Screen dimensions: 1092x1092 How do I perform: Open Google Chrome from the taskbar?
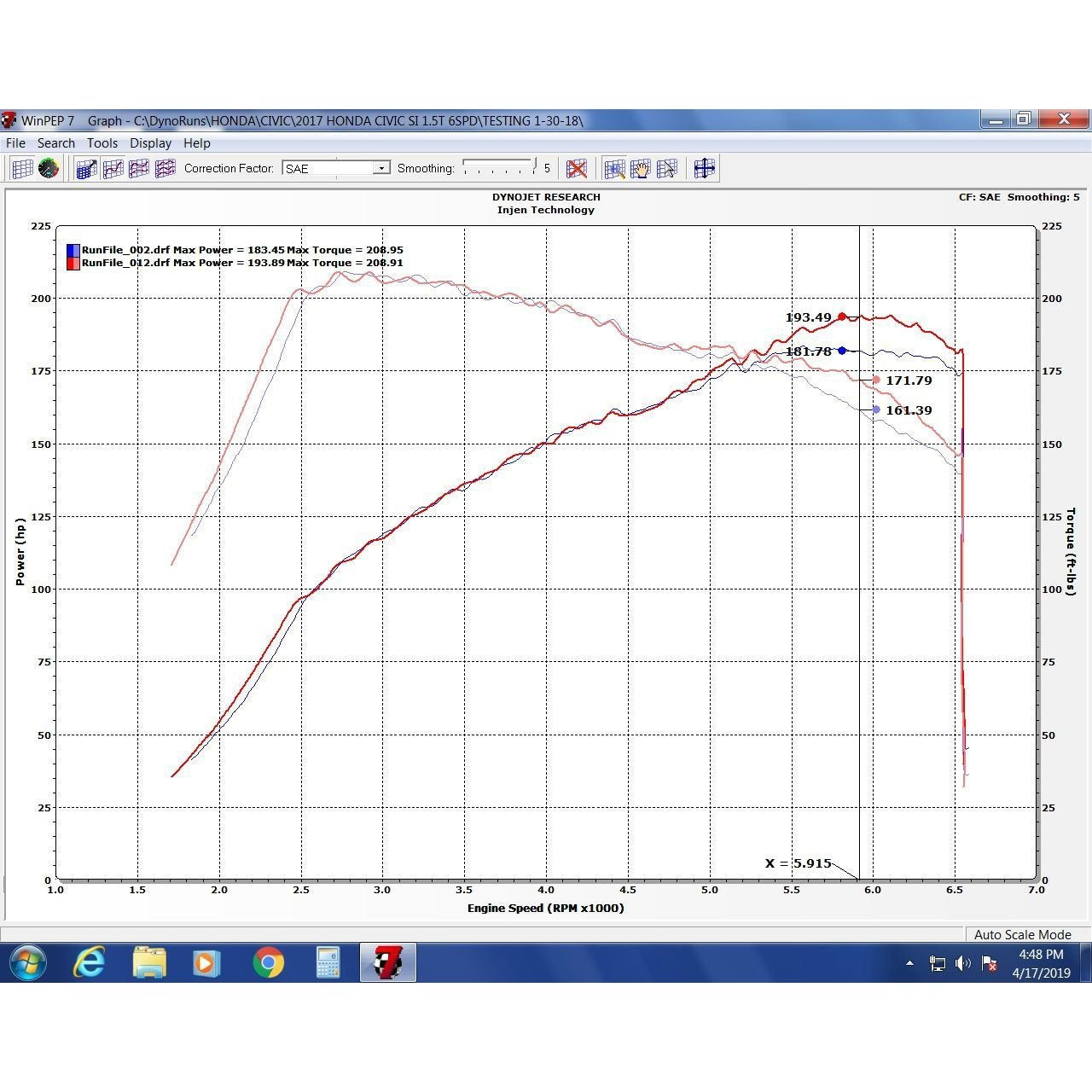268,963
